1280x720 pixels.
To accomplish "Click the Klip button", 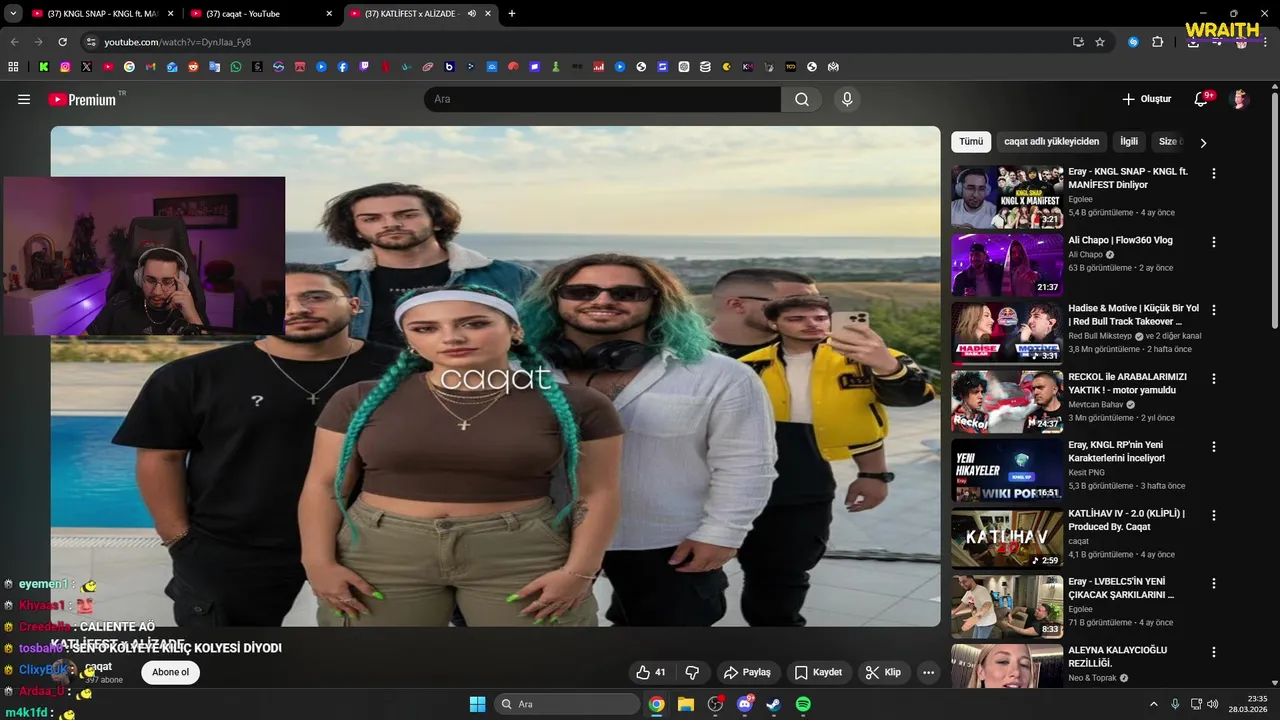I will (883, 672).
